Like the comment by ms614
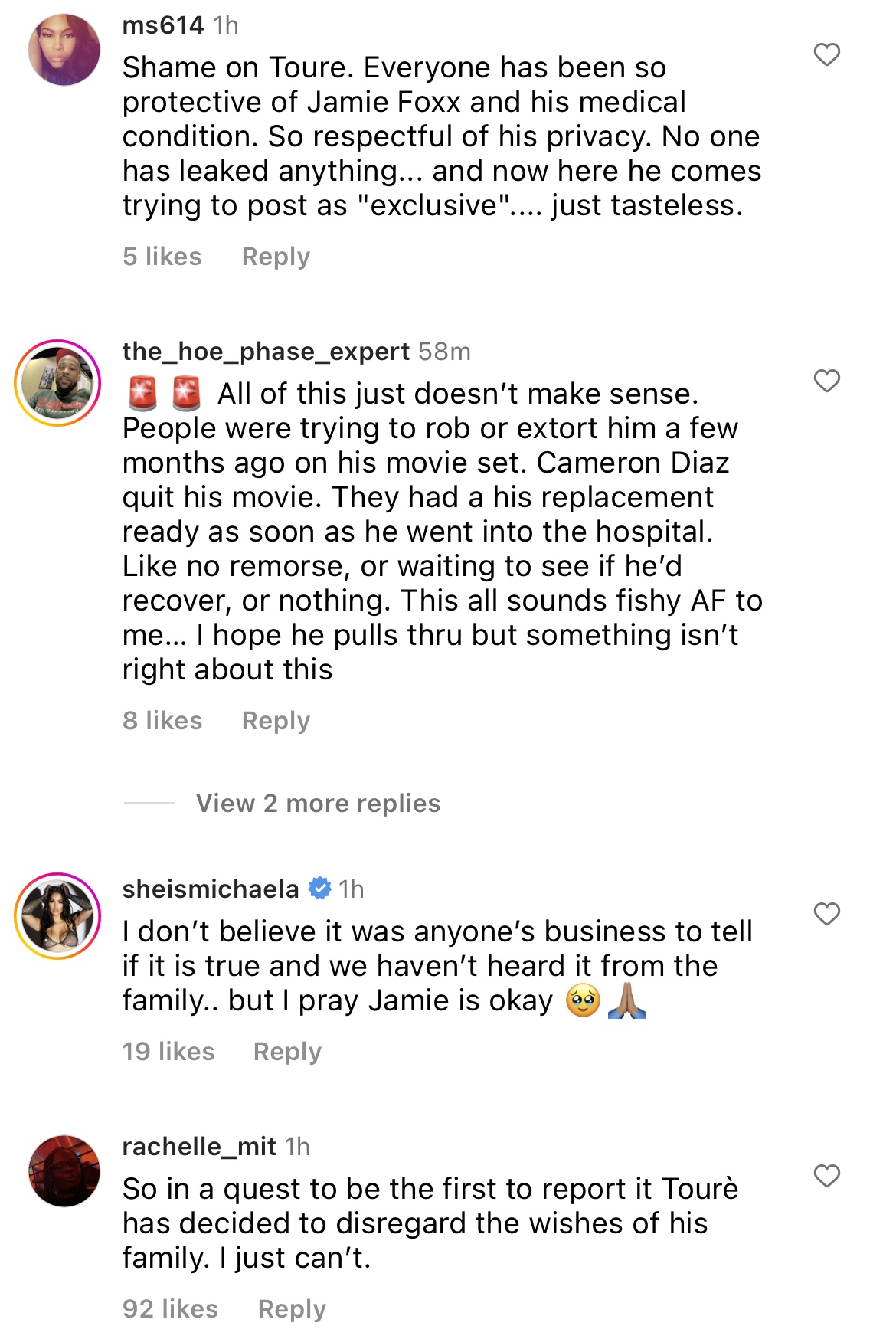Screen dimensions: 896x1339 pyautogui.click(x=826, y=54)
